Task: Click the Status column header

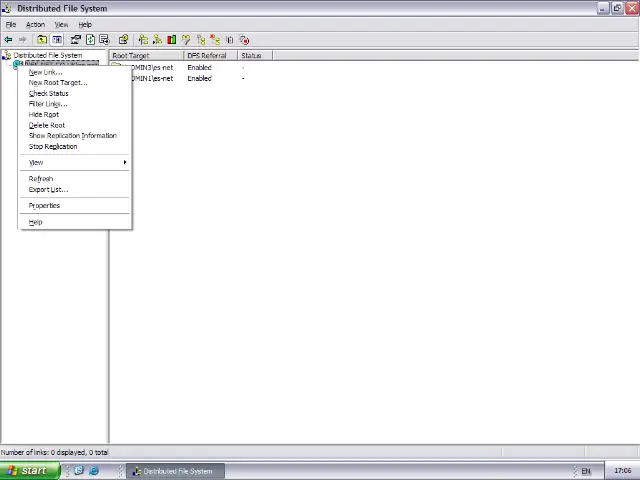Action: click(x=256, y=56)
